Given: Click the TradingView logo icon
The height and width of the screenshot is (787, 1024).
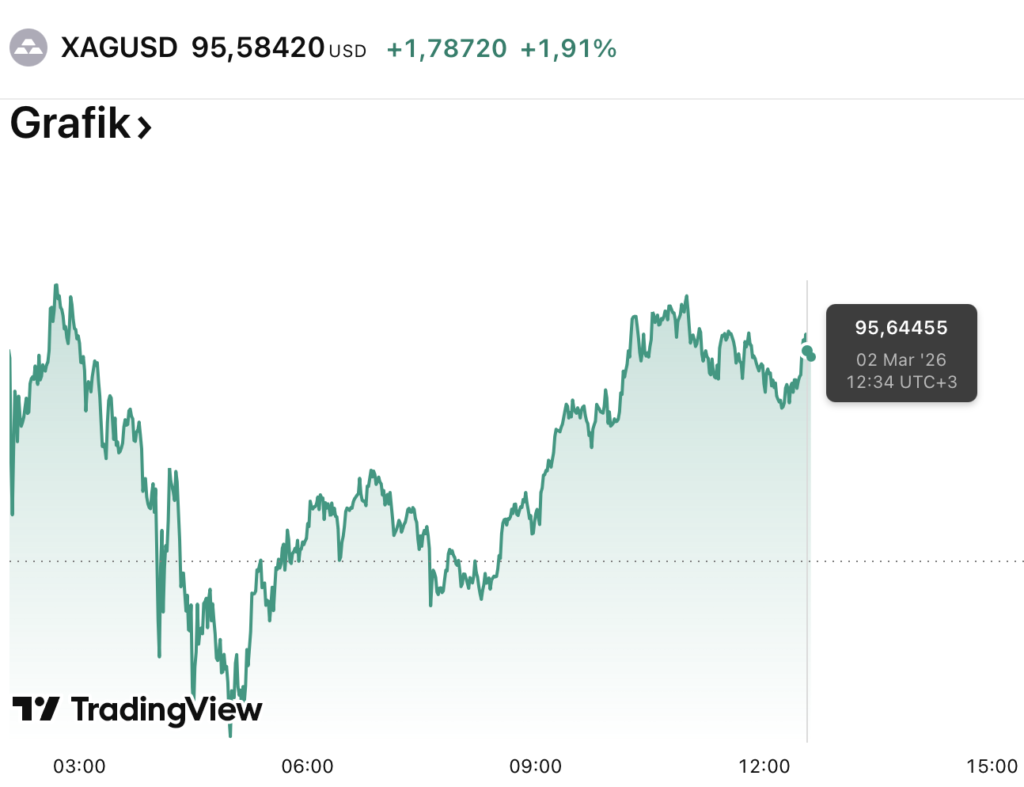Looking at the screenshot, I should click(x=36, y=709).
